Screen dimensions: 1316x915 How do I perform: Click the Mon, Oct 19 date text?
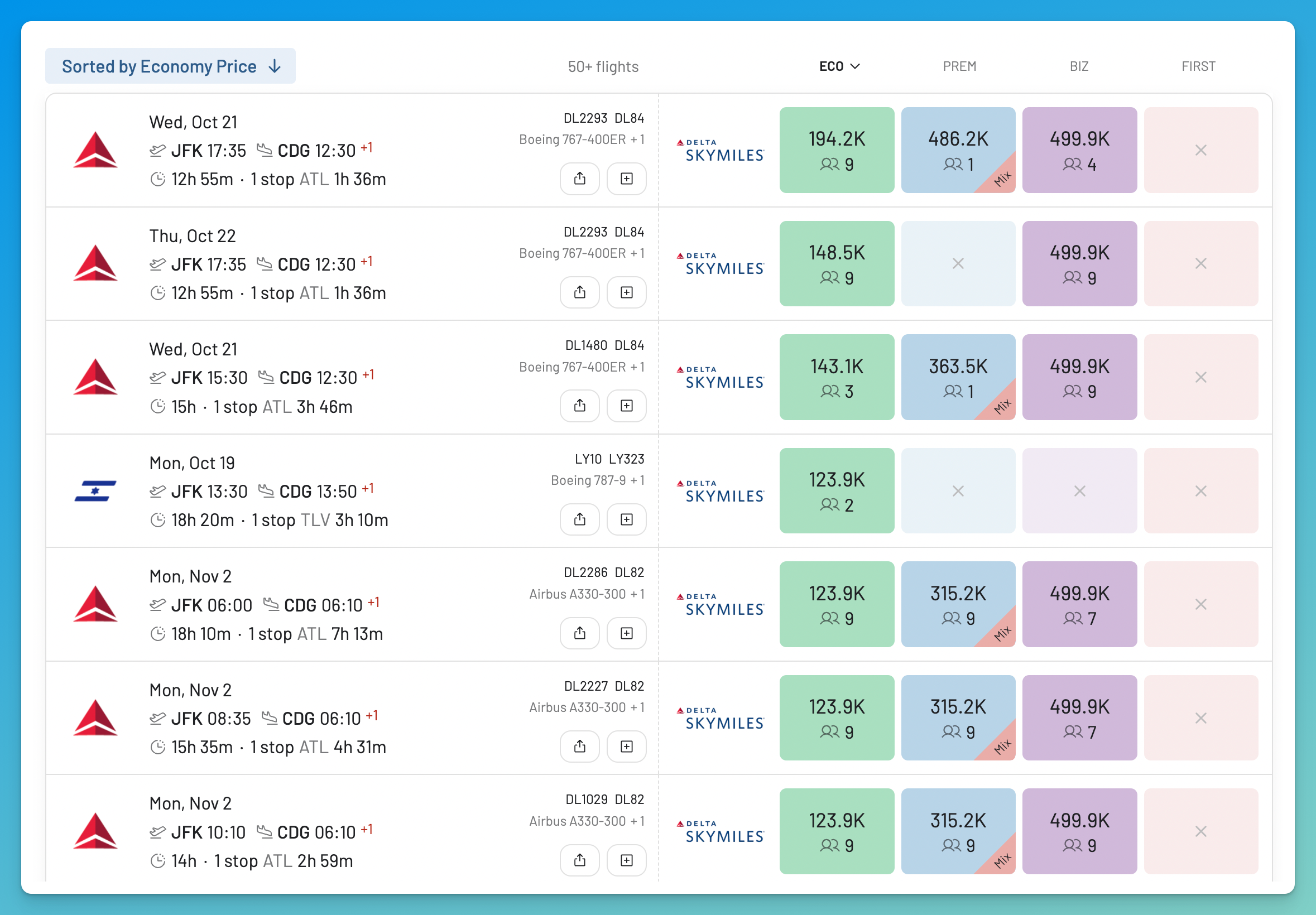click(192, 463)
